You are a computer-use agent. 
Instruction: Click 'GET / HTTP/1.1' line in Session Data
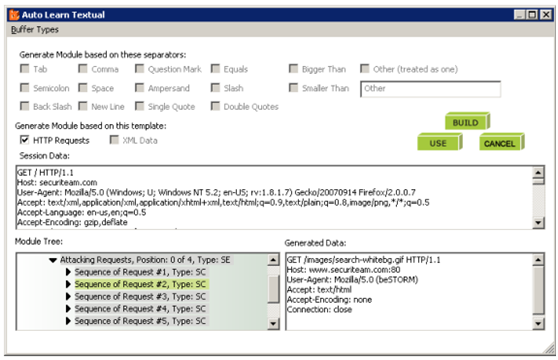pos(45,173)
